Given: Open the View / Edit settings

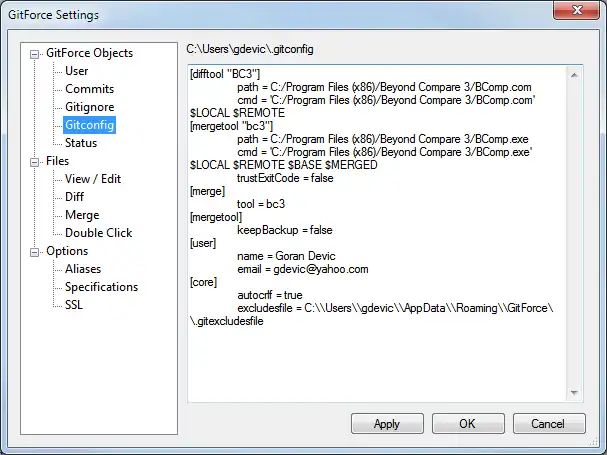Looking at the screenshot, I should click(93, 179).
